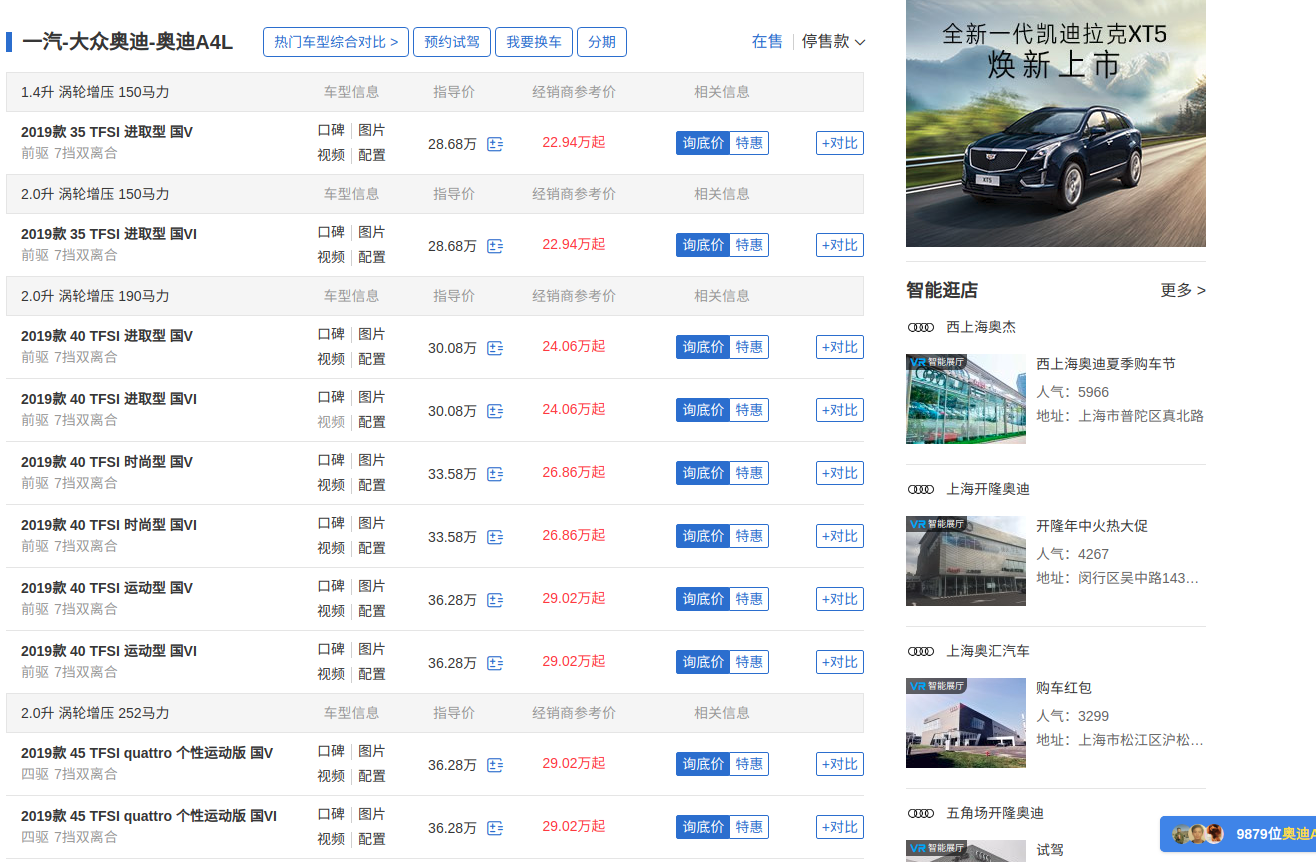Open 配置 for 40 TFSI 运动型 国V

pos(372,612)
